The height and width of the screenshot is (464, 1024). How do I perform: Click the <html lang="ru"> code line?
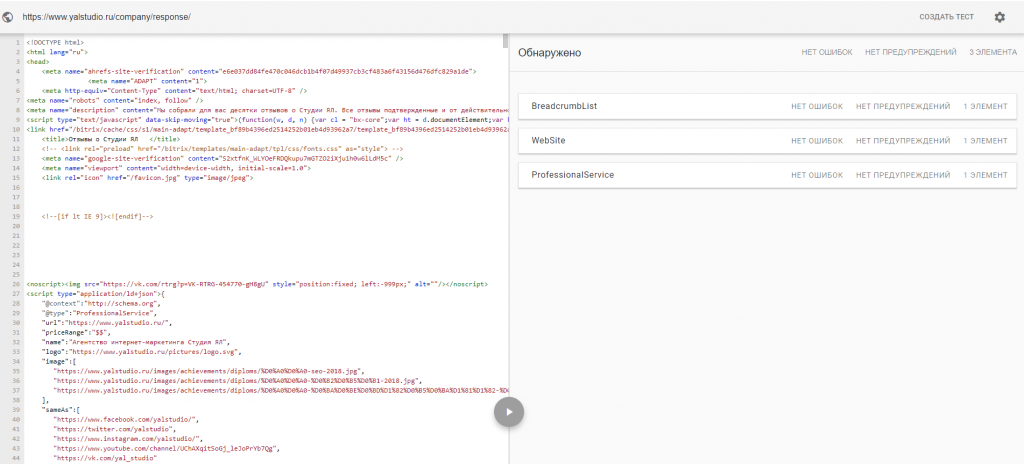[x=57, y=52]
